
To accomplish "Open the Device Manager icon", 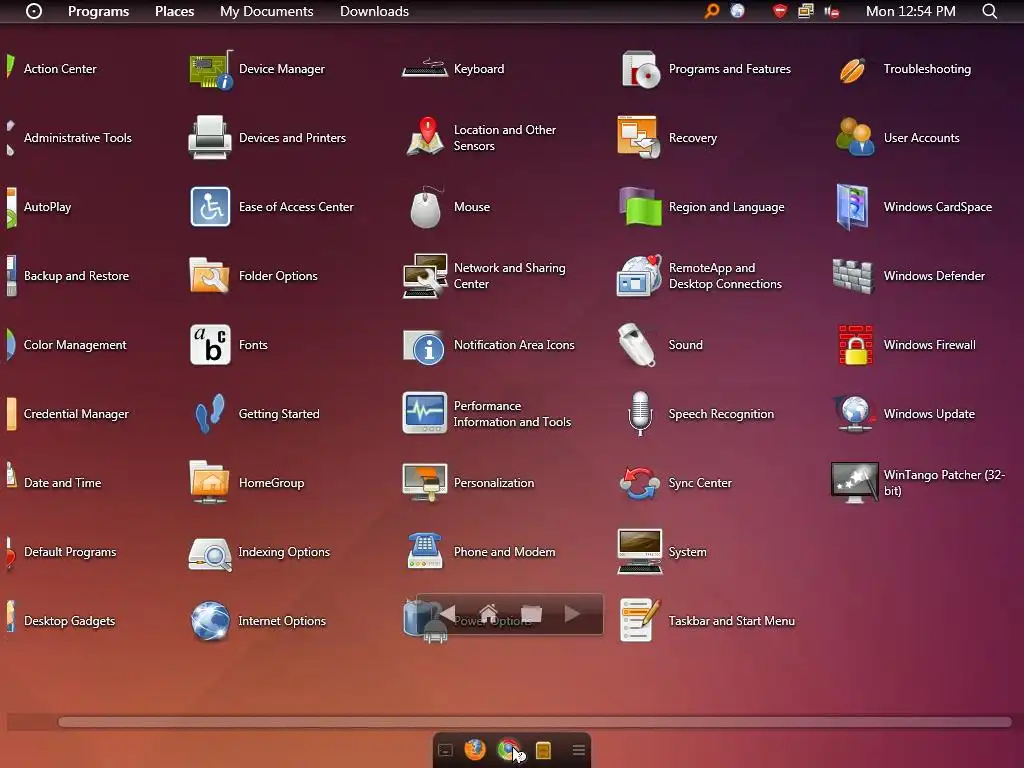I will point(210,69).
